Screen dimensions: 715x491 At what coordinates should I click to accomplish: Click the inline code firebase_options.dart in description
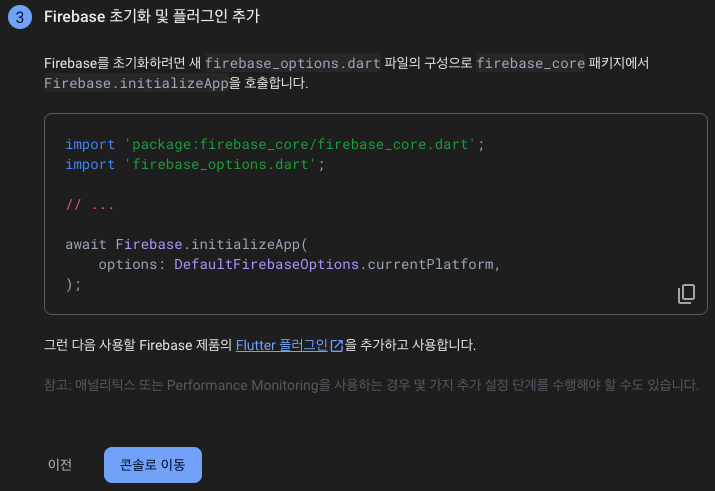tap(292, 63)
